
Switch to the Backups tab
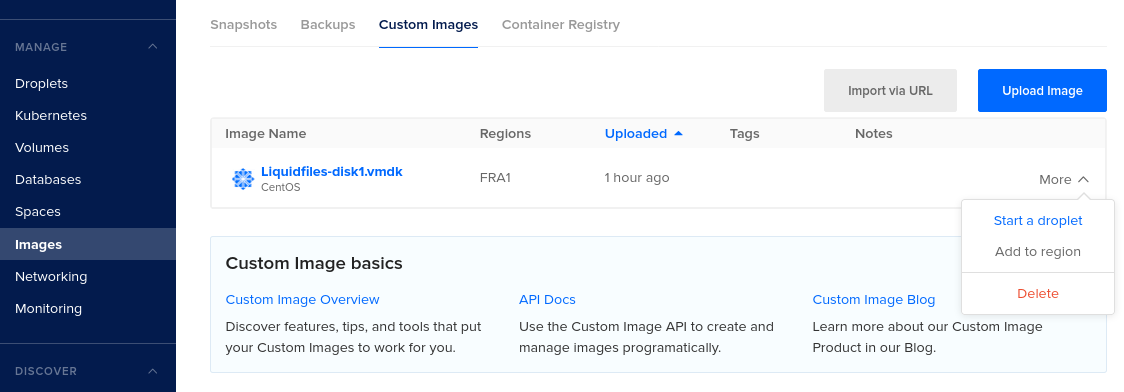coord(328,24)
